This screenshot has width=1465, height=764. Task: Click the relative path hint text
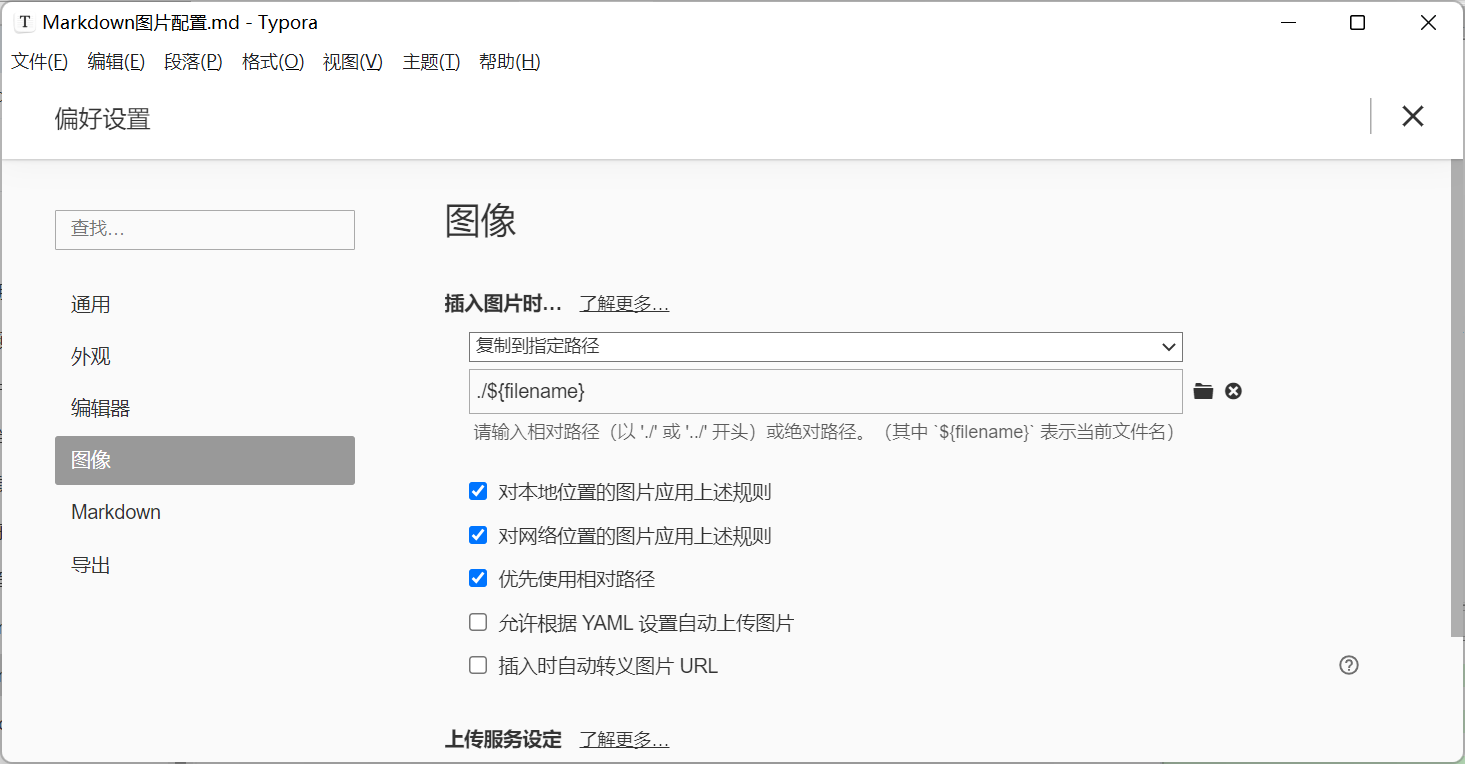click(827, 433)
